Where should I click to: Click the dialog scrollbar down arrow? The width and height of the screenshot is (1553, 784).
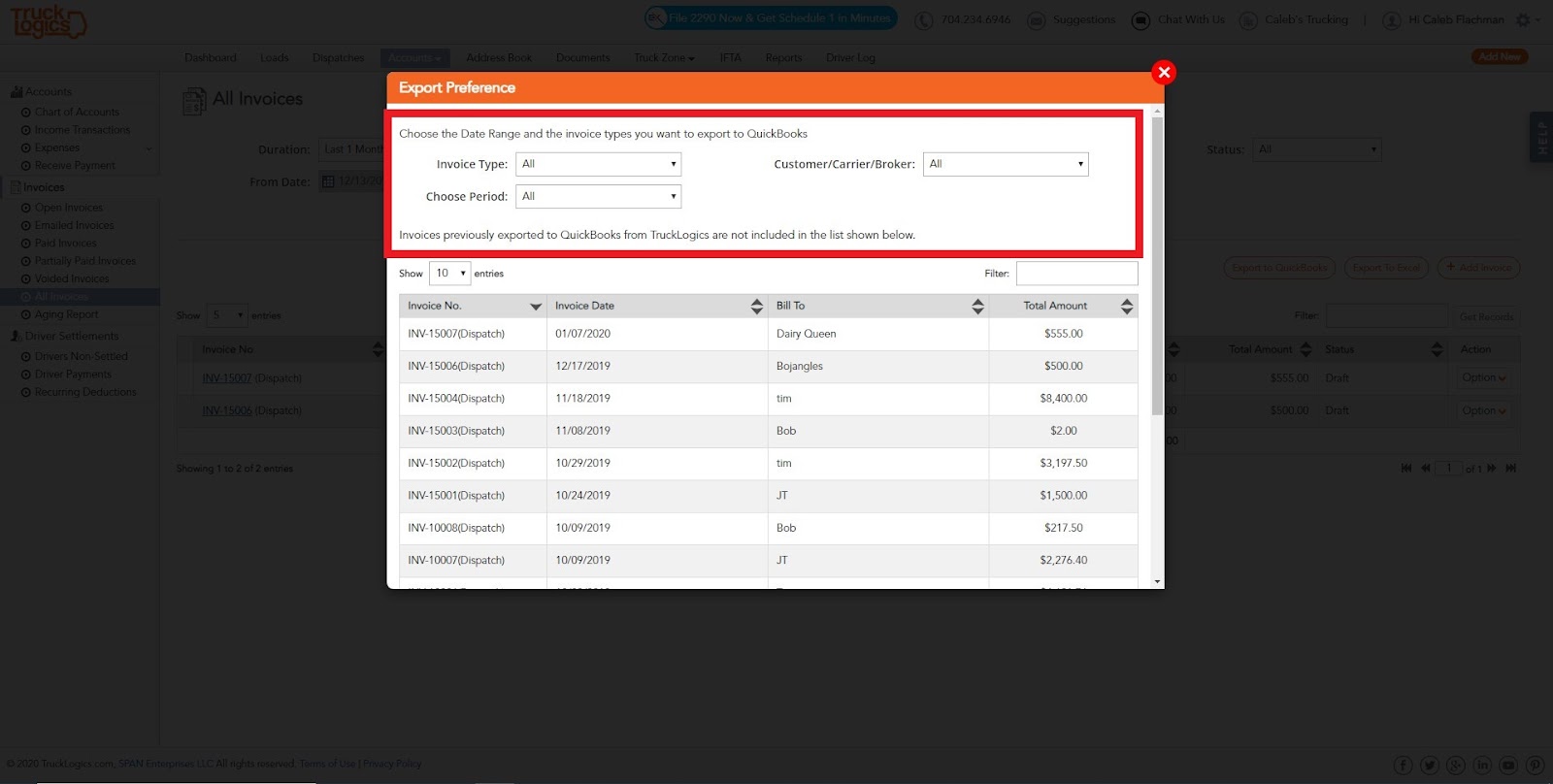pos(1157,582)
